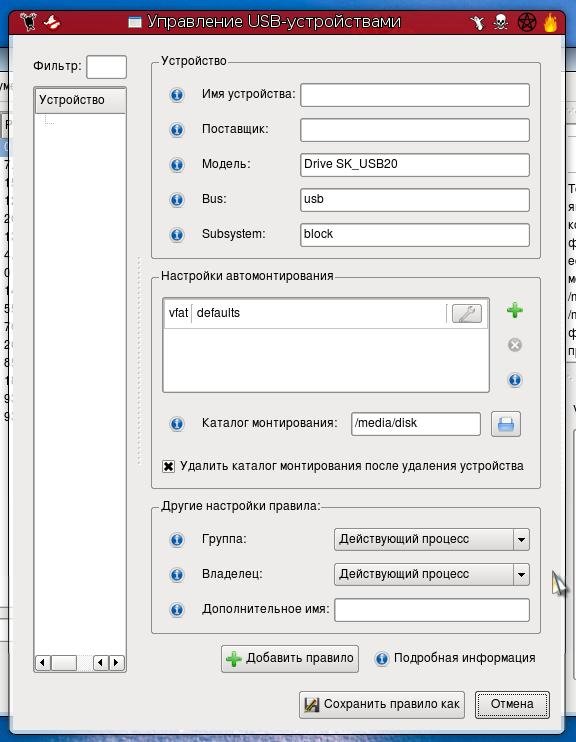Screen dimensions: 576x742
Task: Open Подробная информация
Action: click(455, 658)
